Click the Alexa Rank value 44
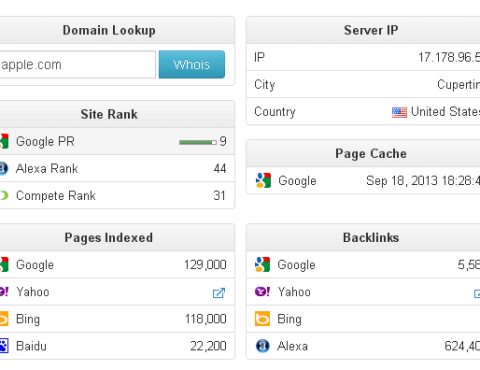The height and width of the screenshot is (370, 480). [x=220, y=168]
